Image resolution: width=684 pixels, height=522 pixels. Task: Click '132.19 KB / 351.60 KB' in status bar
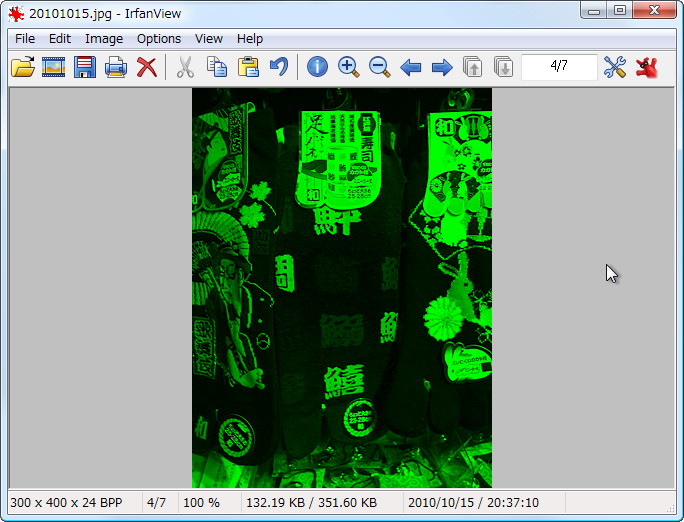point(311,502)
